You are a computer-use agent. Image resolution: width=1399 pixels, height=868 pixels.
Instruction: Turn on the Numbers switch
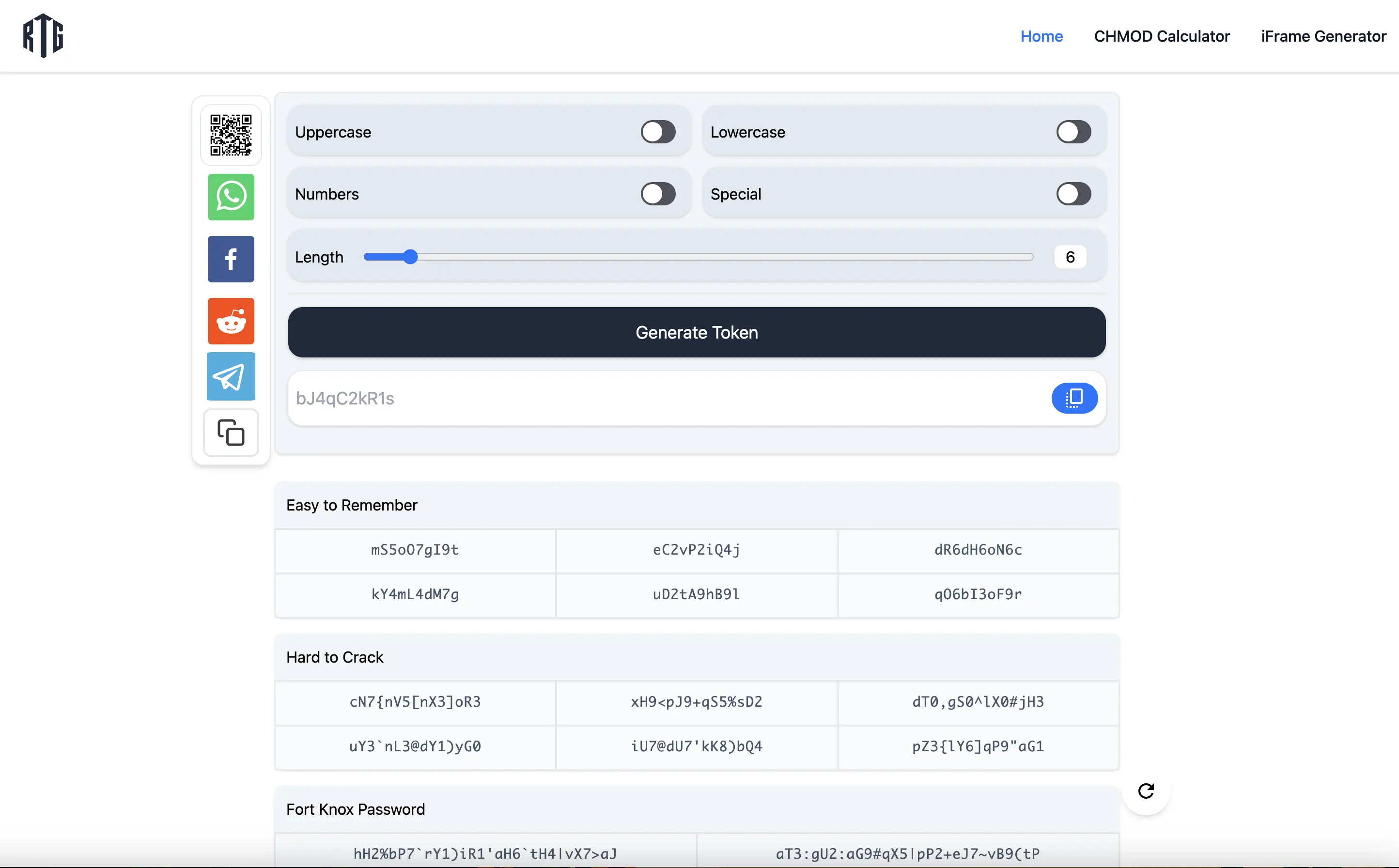[x=658, y=194]
